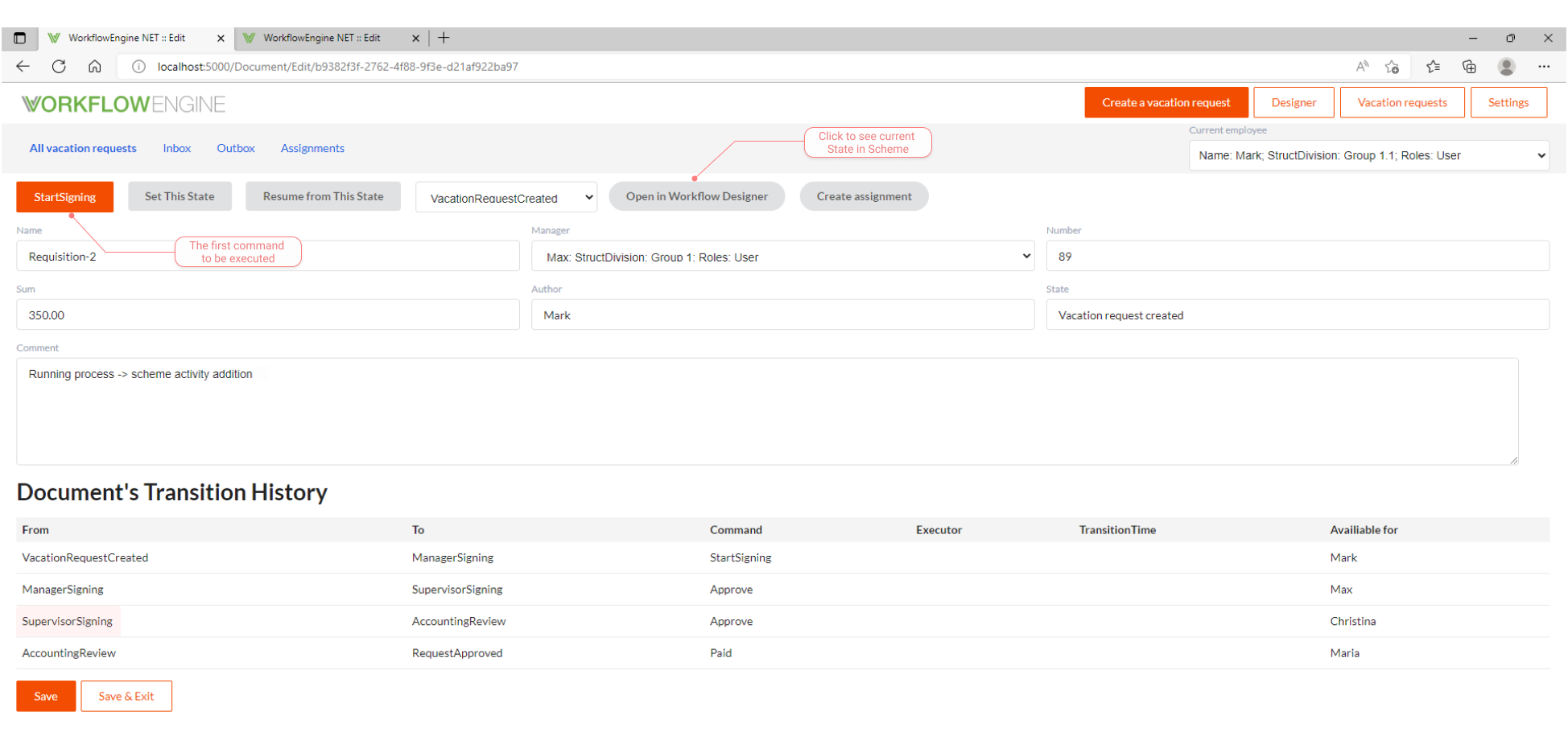Click the comment box resize handle
This screenshot has width=1568, height=732.
[x=1513, y=460]
